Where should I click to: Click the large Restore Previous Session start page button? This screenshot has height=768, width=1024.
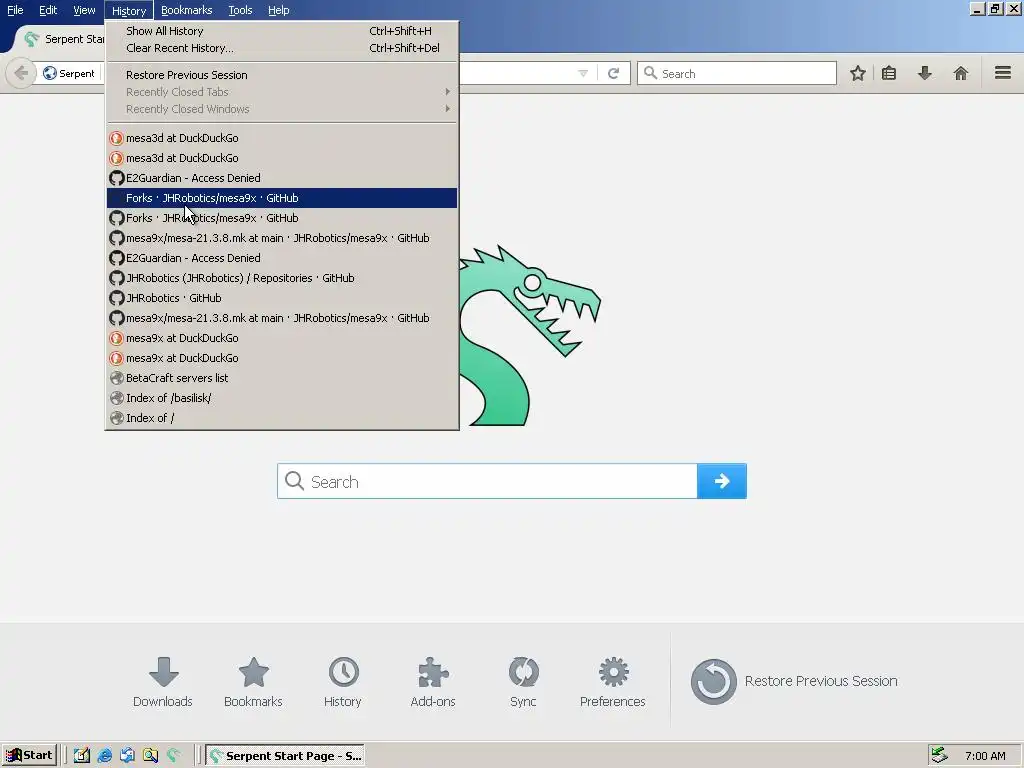tap(794, 681)
